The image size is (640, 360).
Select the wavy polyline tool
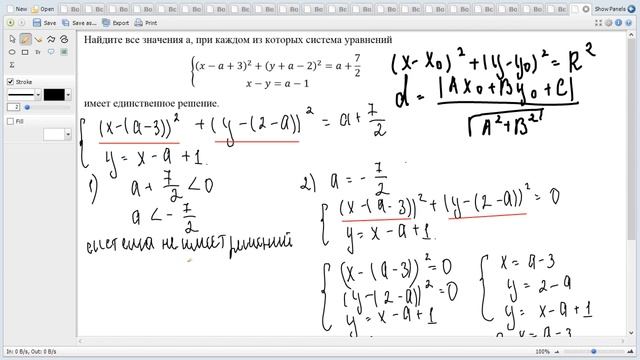[x=51, y=39]
